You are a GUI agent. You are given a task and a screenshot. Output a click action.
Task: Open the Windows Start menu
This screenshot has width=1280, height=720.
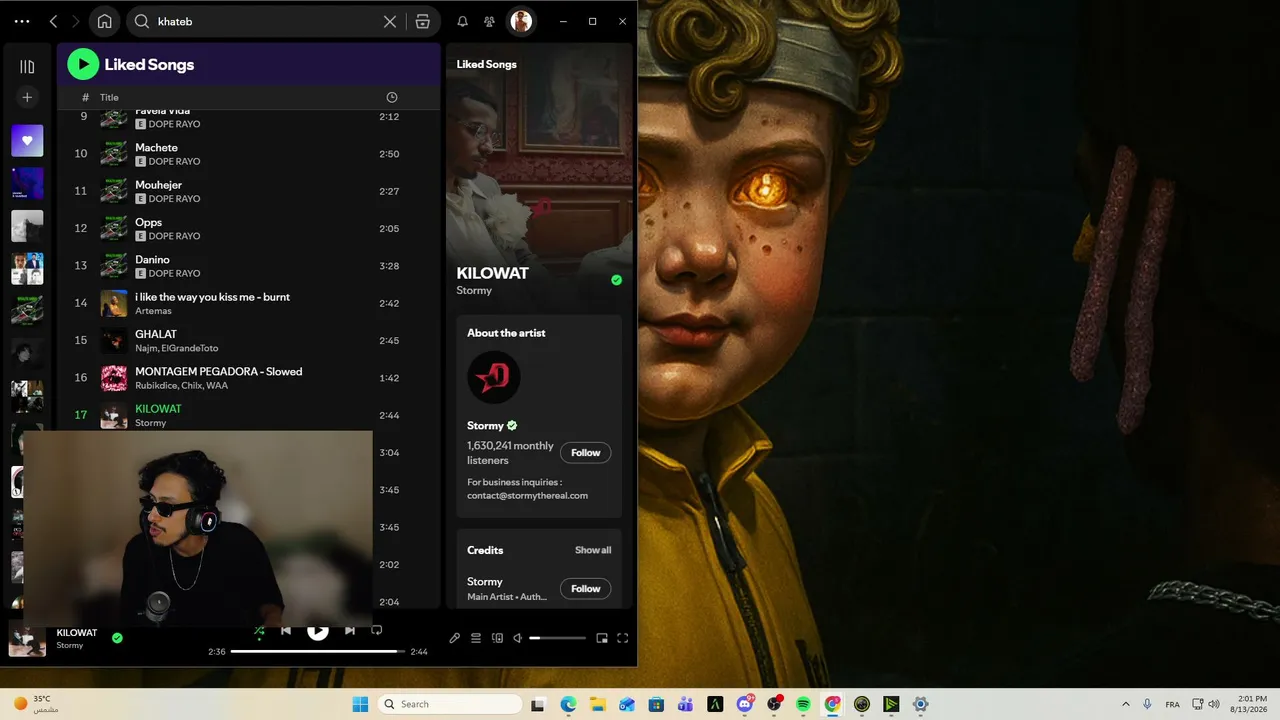(360, 704)
